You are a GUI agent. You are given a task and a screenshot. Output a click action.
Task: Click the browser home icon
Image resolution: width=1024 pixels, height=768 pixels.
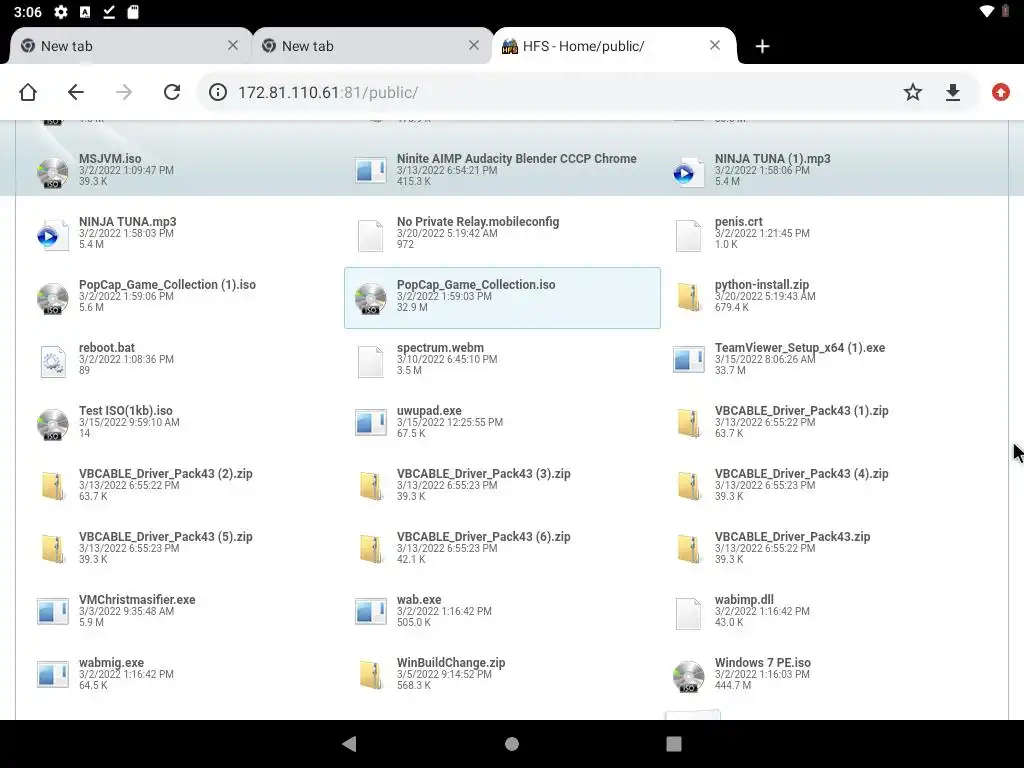click(x=28, y=92)
